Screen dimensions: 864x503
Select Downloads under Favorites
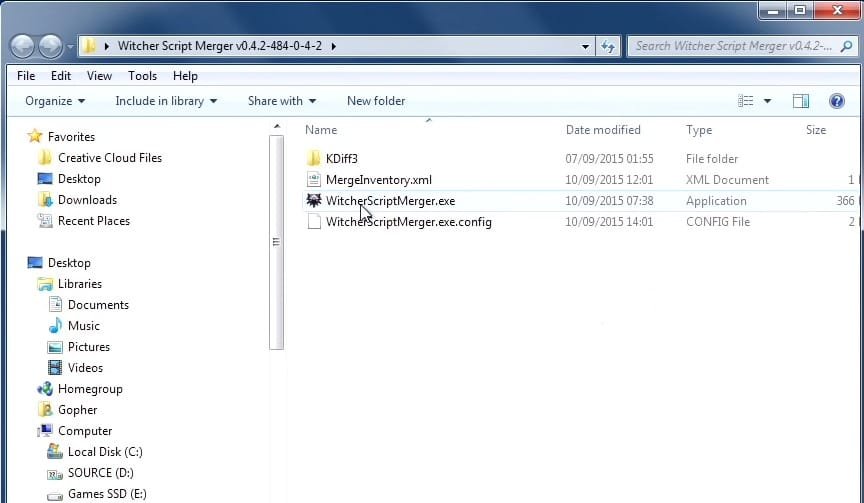pos(87,200)
